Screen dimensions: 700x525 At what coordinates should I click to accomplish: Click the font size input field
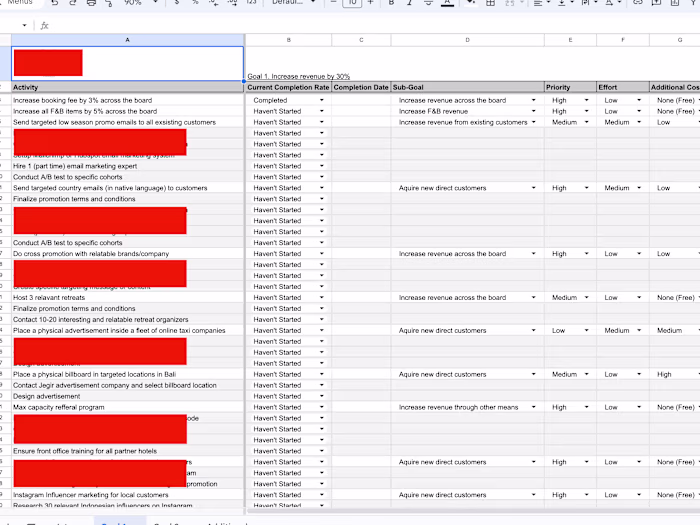coord(352,3)
